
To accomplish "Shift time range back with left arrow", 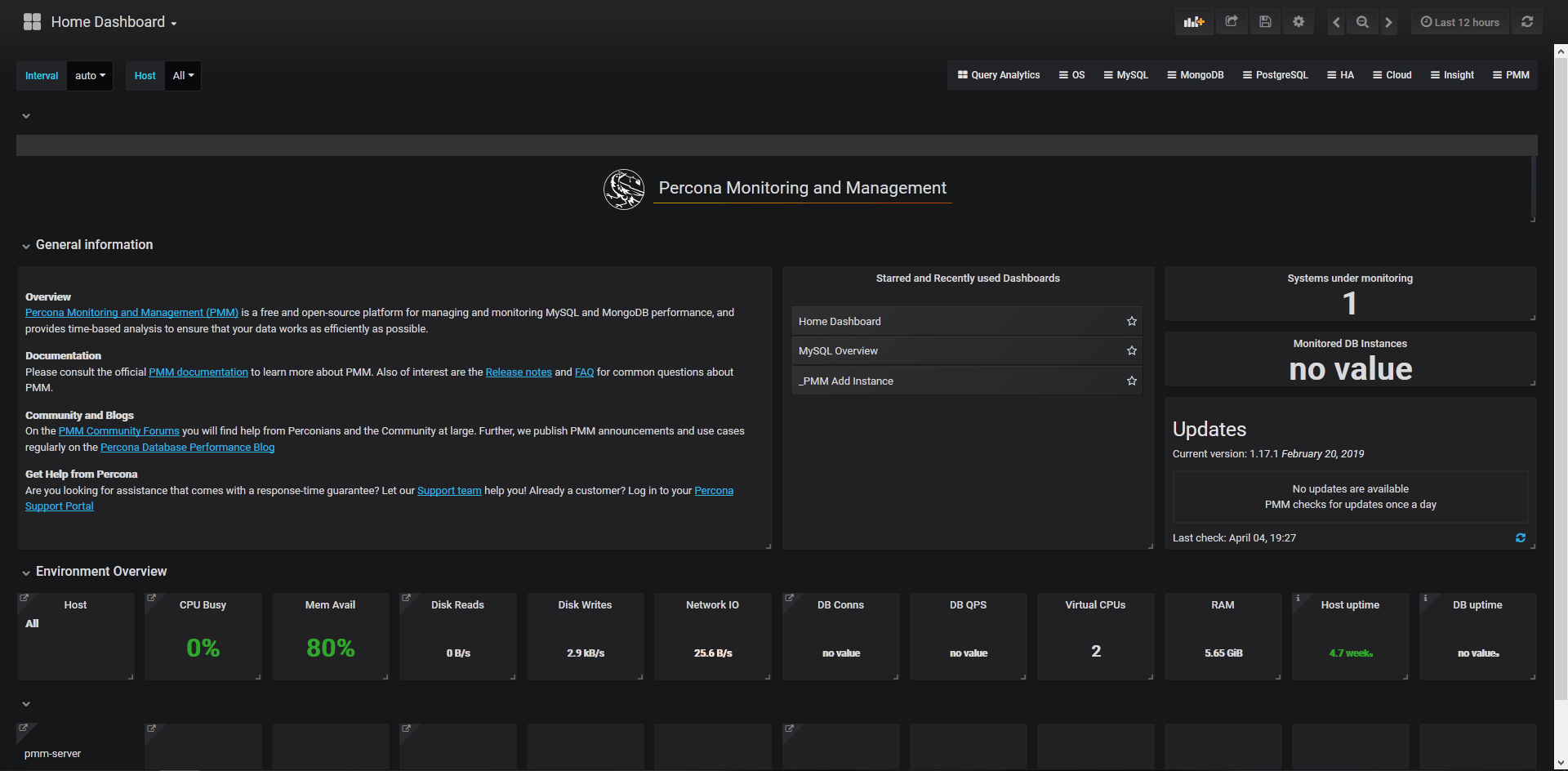I will (1336, 22).
